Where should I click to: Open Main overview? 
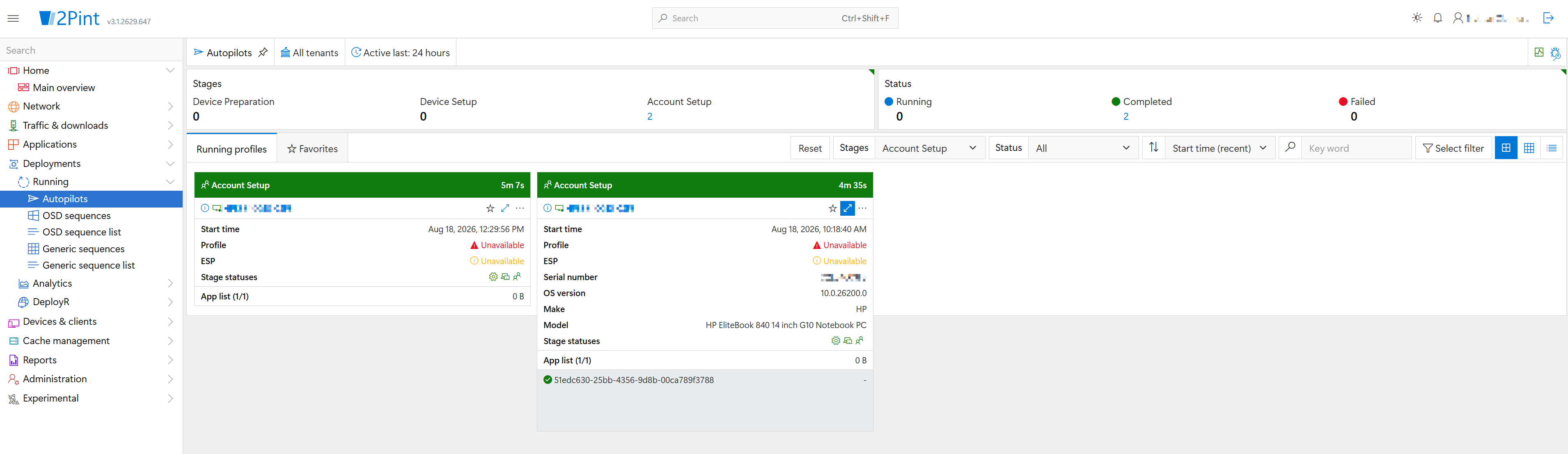[64, 87]
